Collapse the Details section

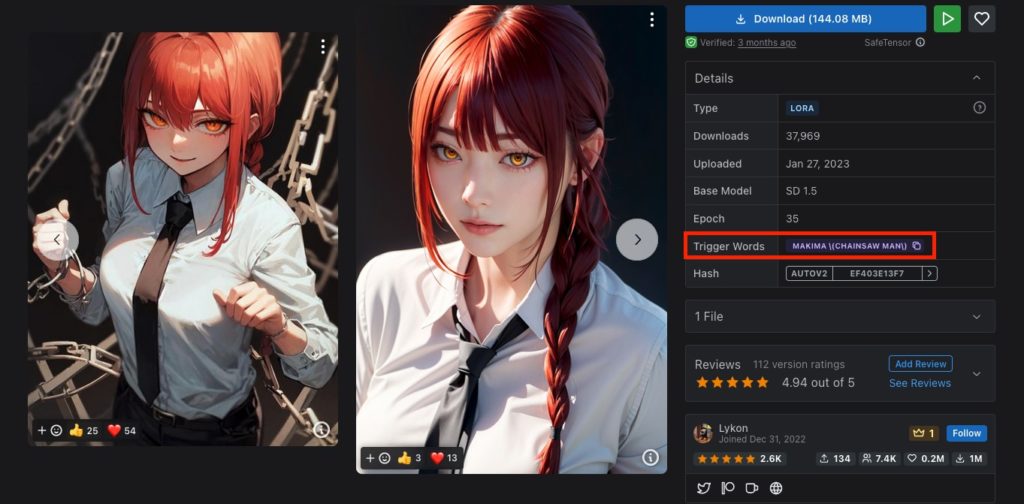tap(976, 78)
